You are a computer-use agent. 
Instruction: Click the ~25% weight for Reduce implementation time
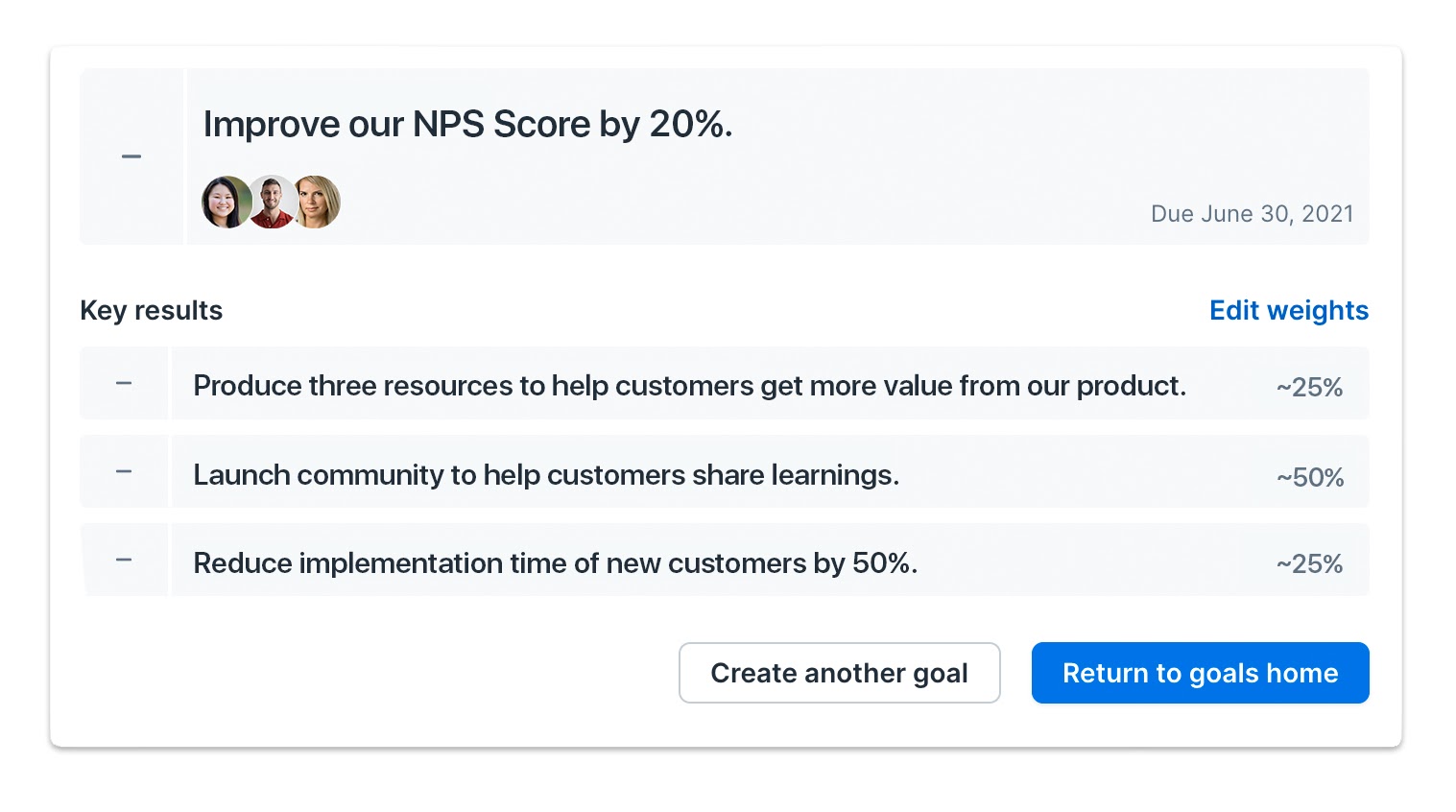[x=1309, y=564]
